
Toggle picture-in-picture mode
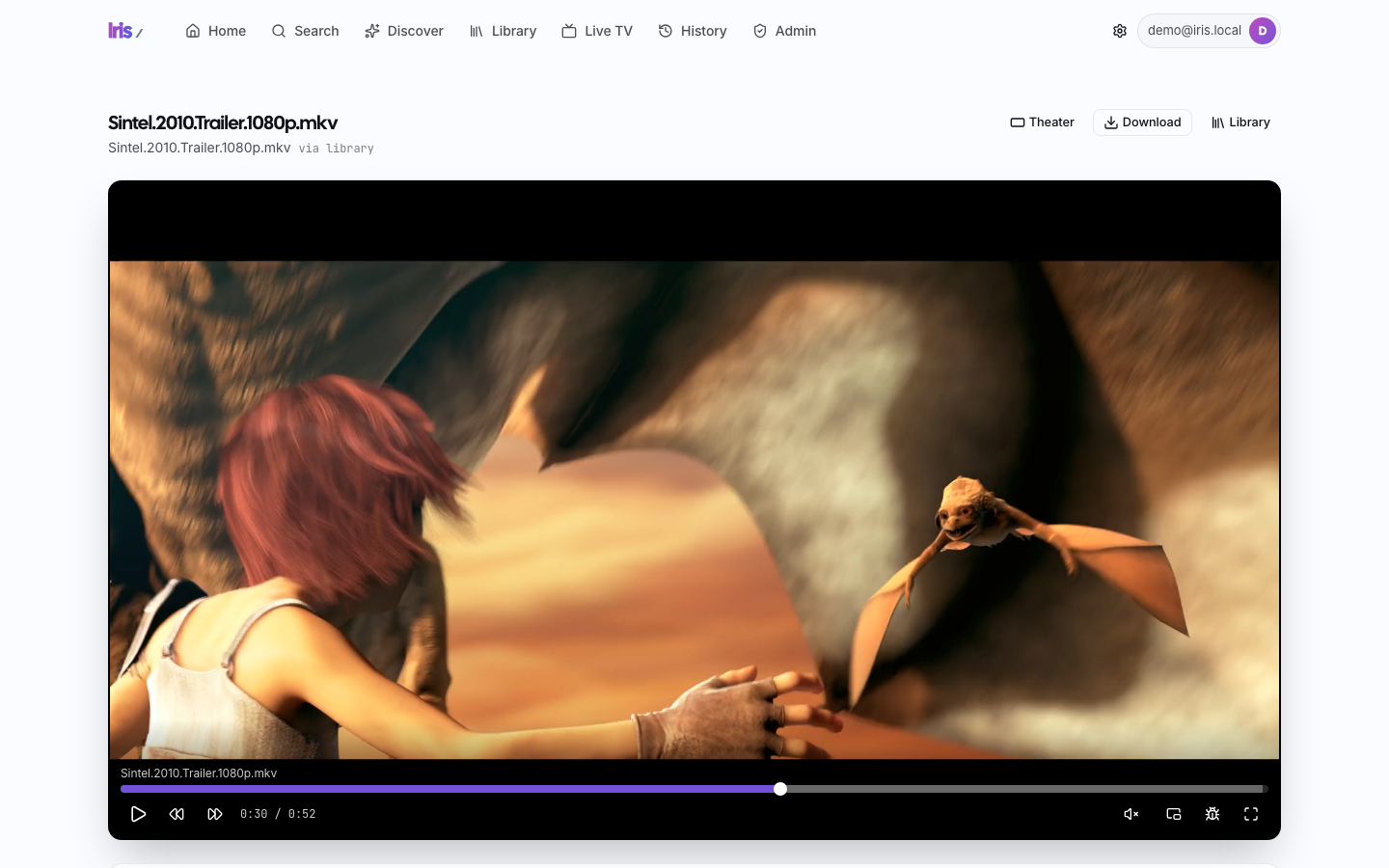click(1174, 814)
